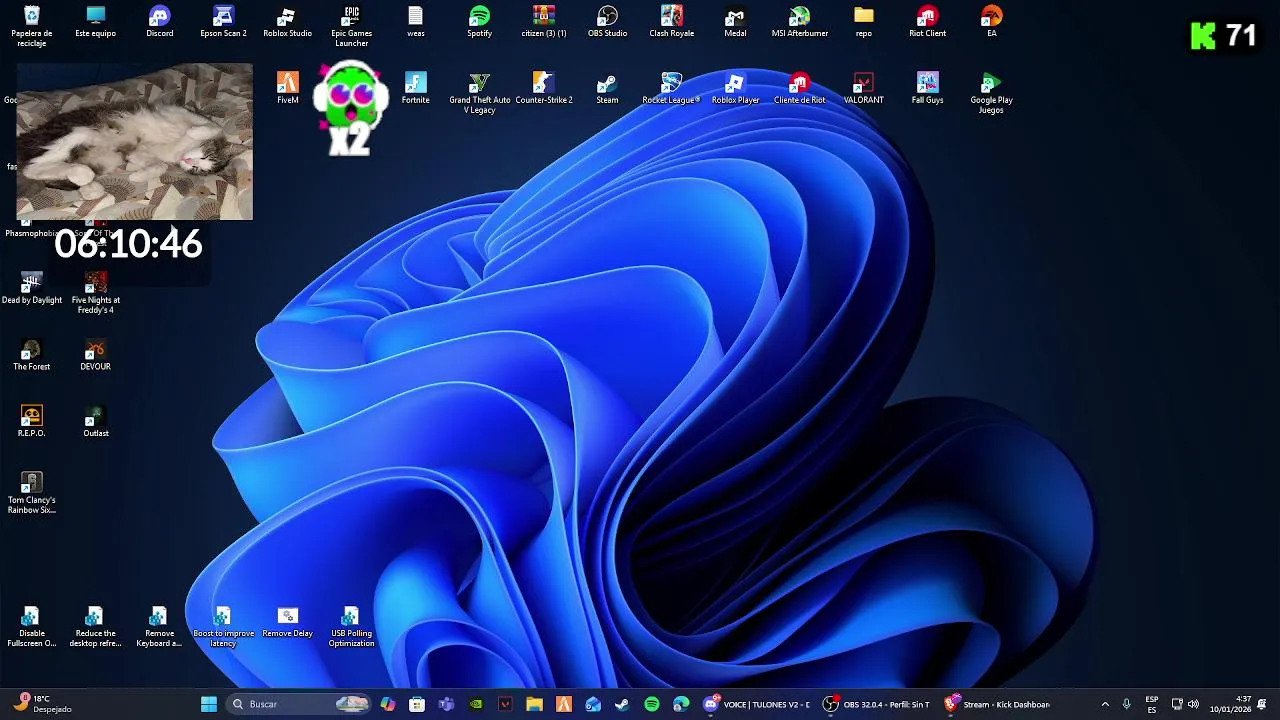
Task: Open ESP ES language switcher
Action: point(1152,704)
